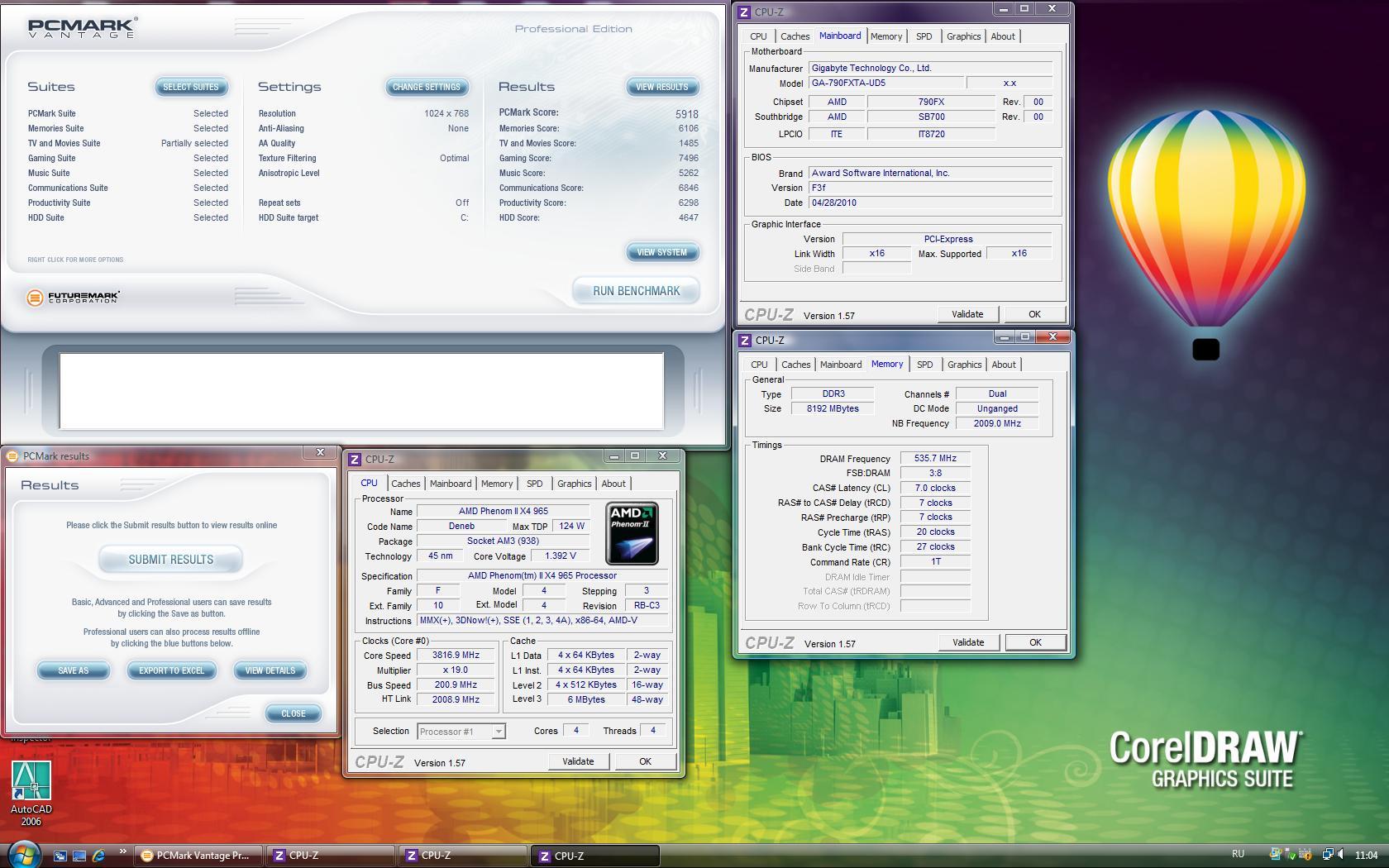Click the network connection tray icon
The height and width of the screenshot is (868, 1389).
tap(1327, 855)
